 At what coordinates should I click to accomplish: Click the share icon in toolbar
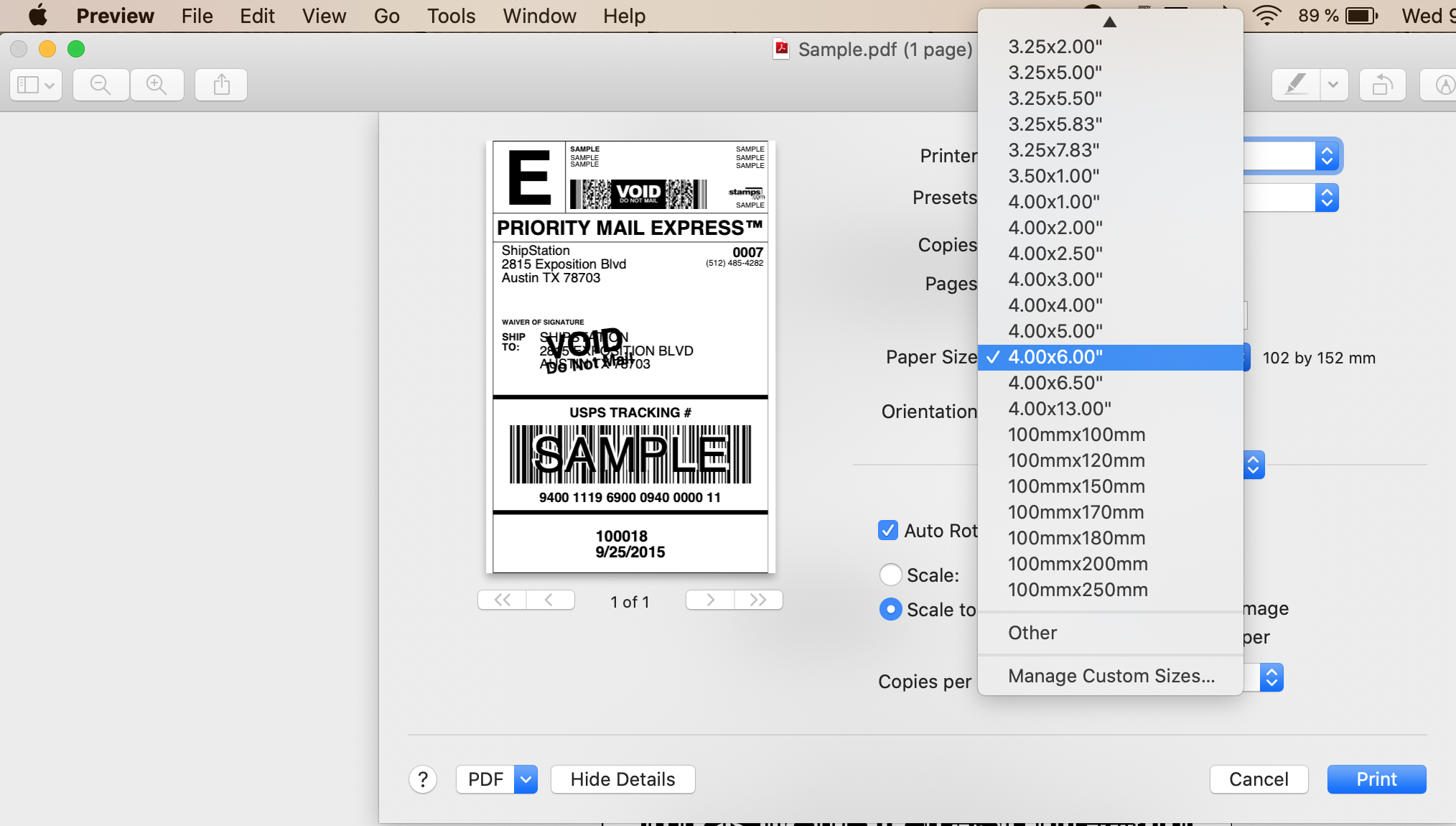coord(221,85)
